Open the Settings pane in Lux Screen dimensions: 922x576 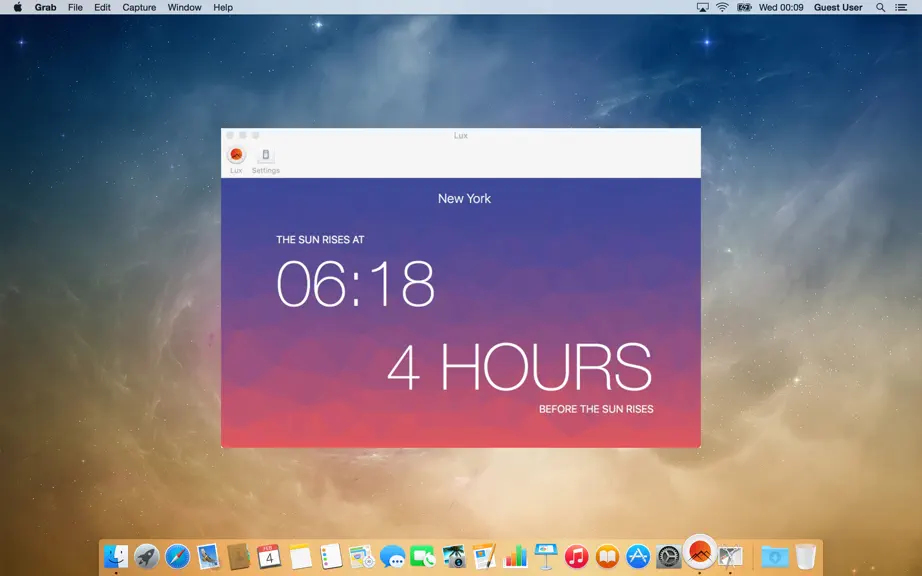click(x=265, y=160)
